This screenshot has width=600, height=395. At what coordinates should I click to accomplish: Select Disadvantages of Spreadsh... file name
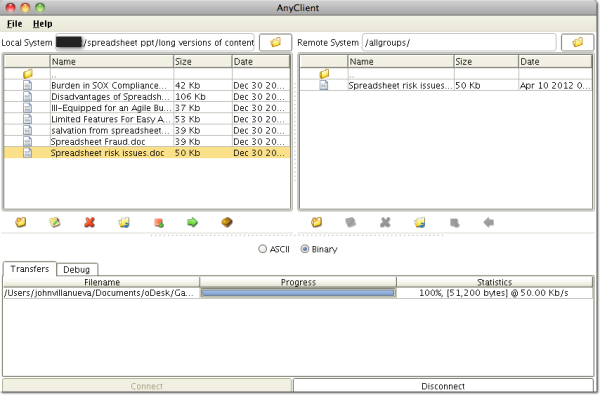(x=110, y=96)
